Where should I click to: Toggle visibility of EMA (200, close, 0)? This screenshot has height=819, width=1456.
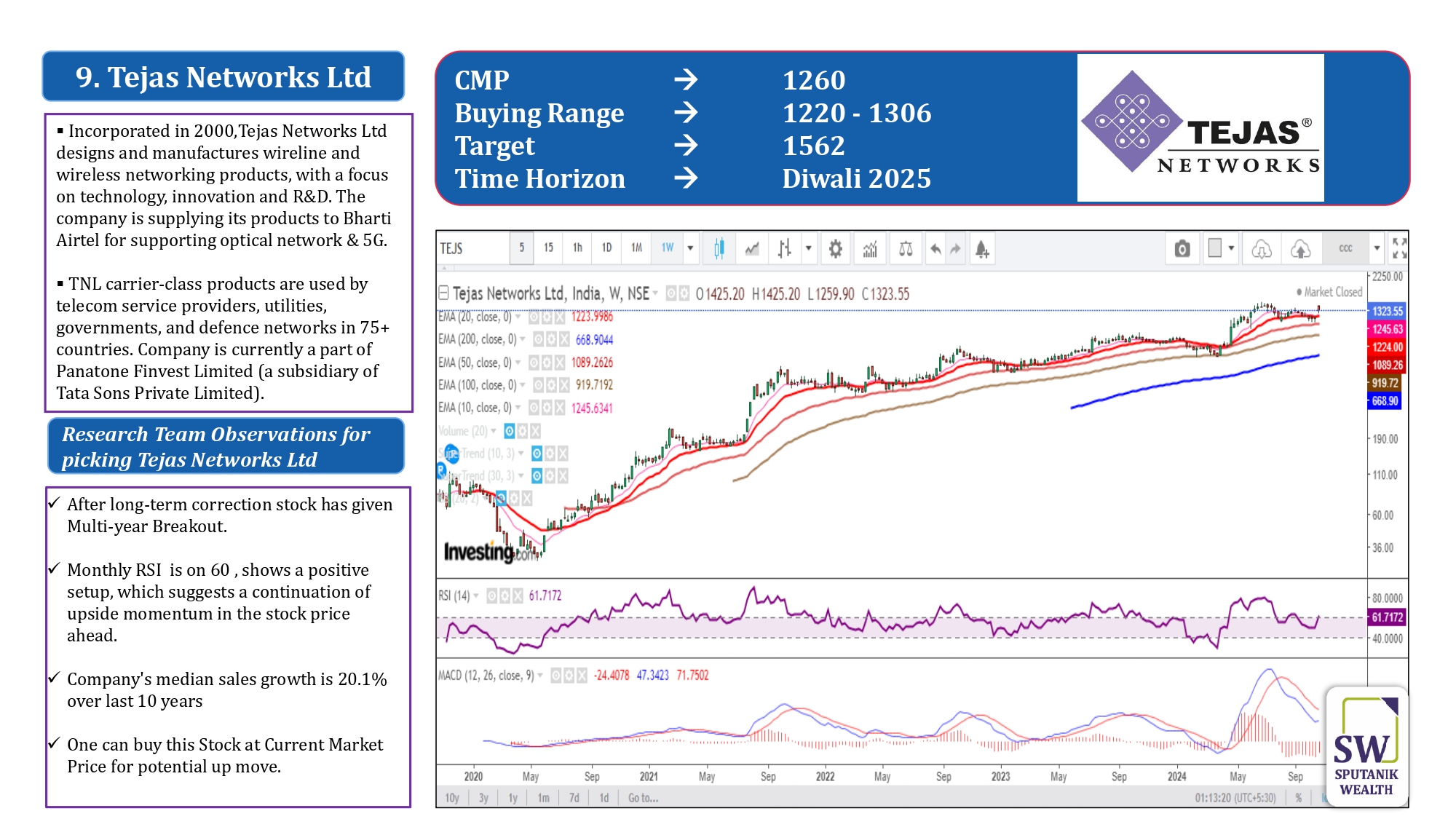pos(539,339)
